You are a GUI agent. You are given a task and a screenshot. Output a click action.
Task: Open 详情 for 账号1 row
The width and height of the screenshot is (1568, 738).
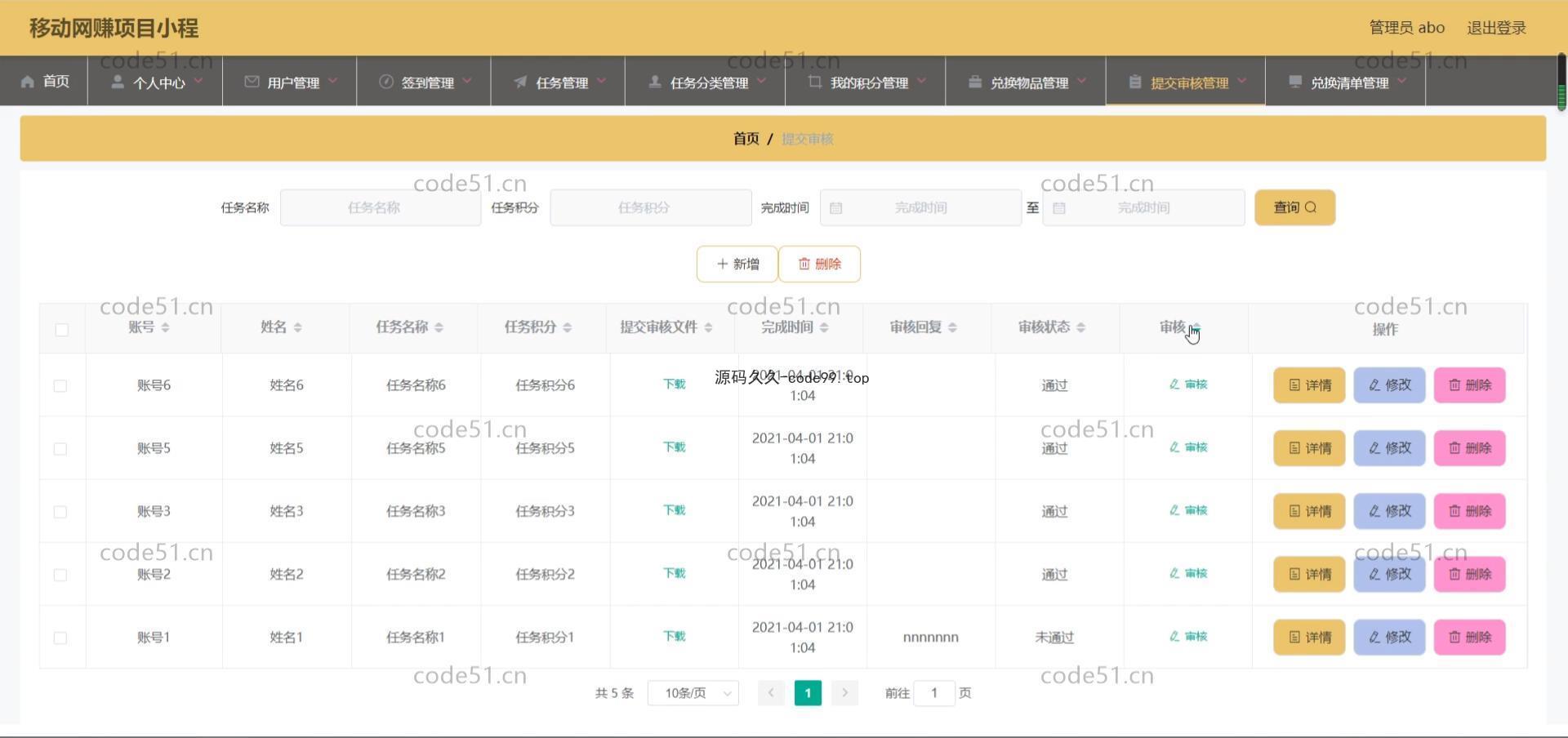pos(1309,638)
